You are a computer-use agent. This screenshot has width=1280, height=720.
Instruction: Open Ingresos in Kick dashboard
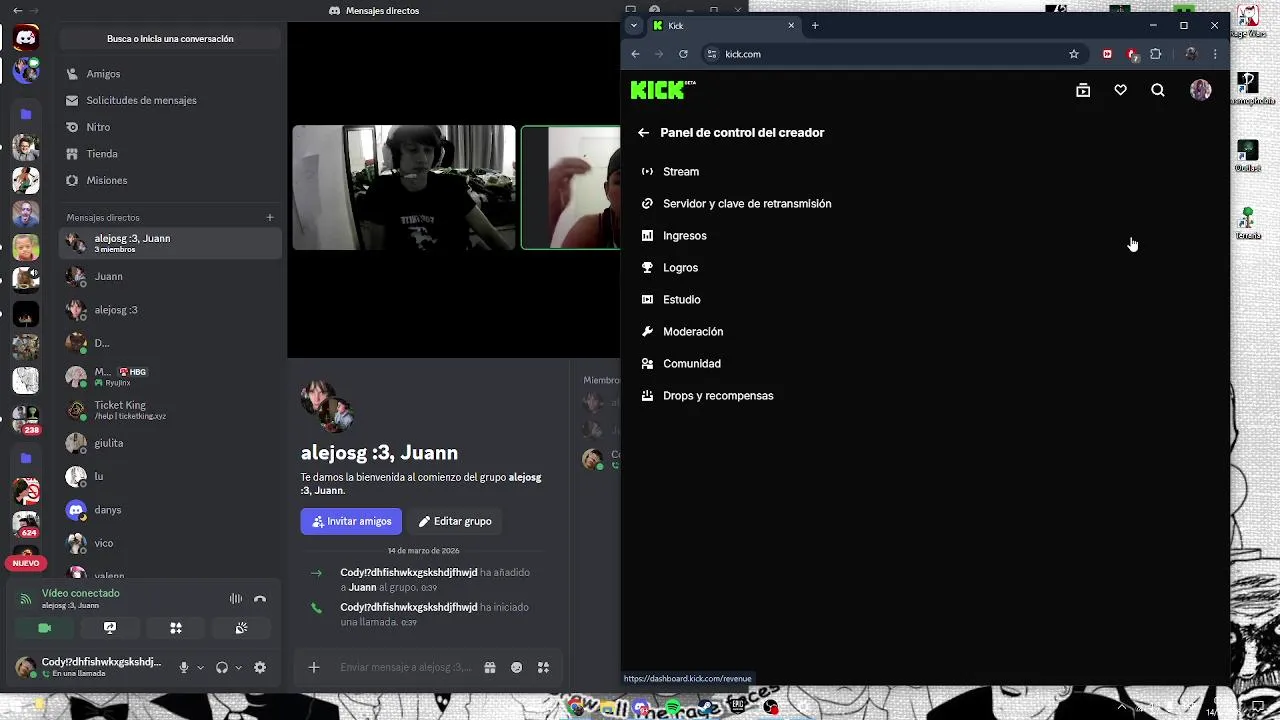674,236
